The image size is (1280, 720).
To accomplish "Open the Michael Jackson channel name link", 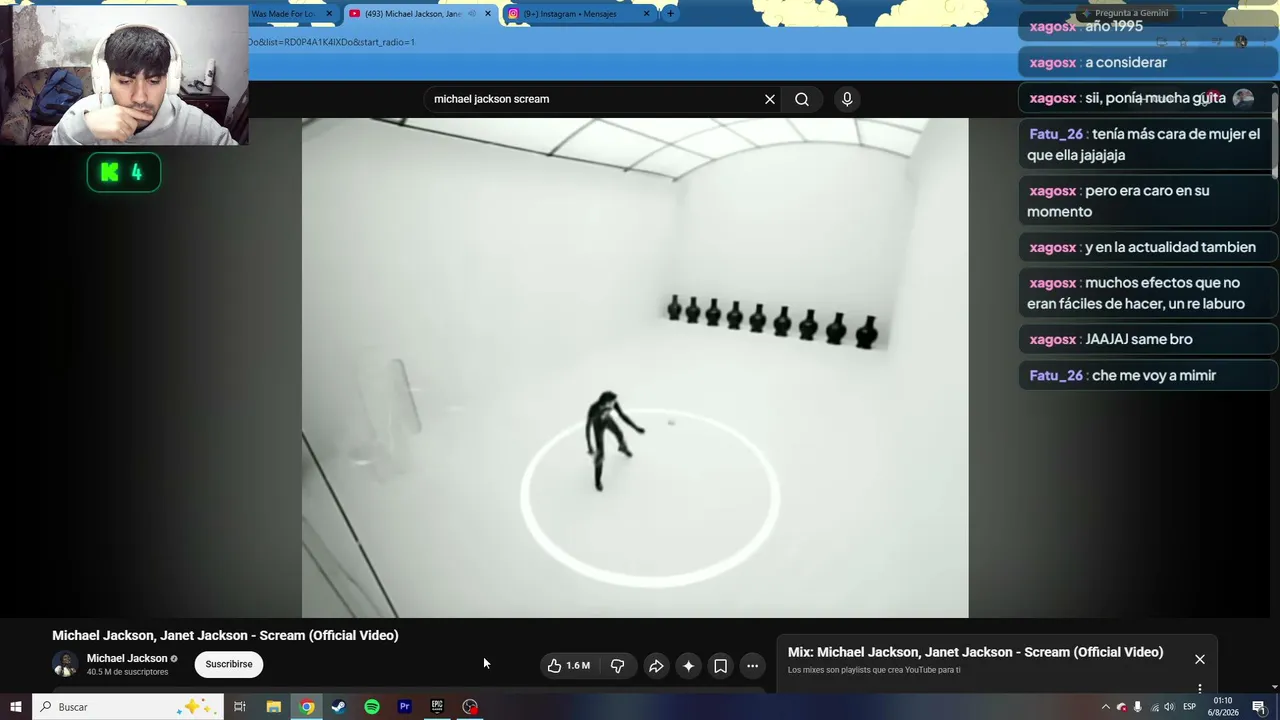I will 127,658.
